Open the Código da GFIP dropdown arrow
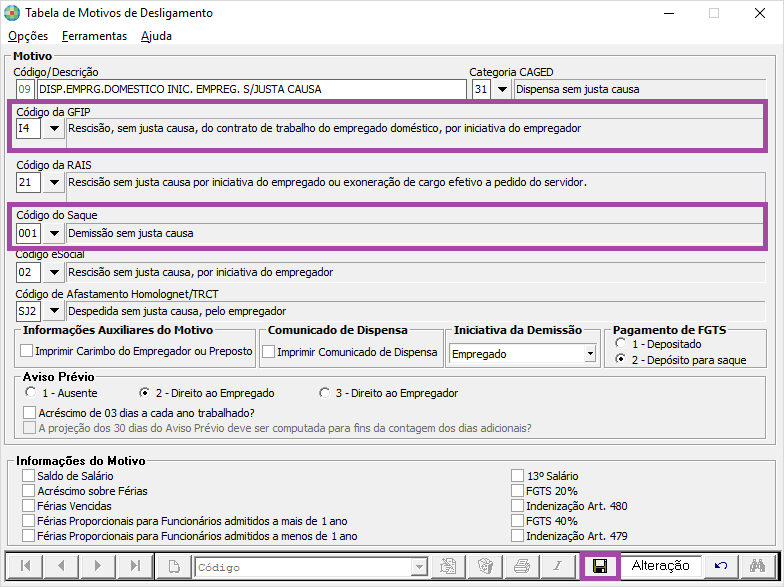 [54, 128]
